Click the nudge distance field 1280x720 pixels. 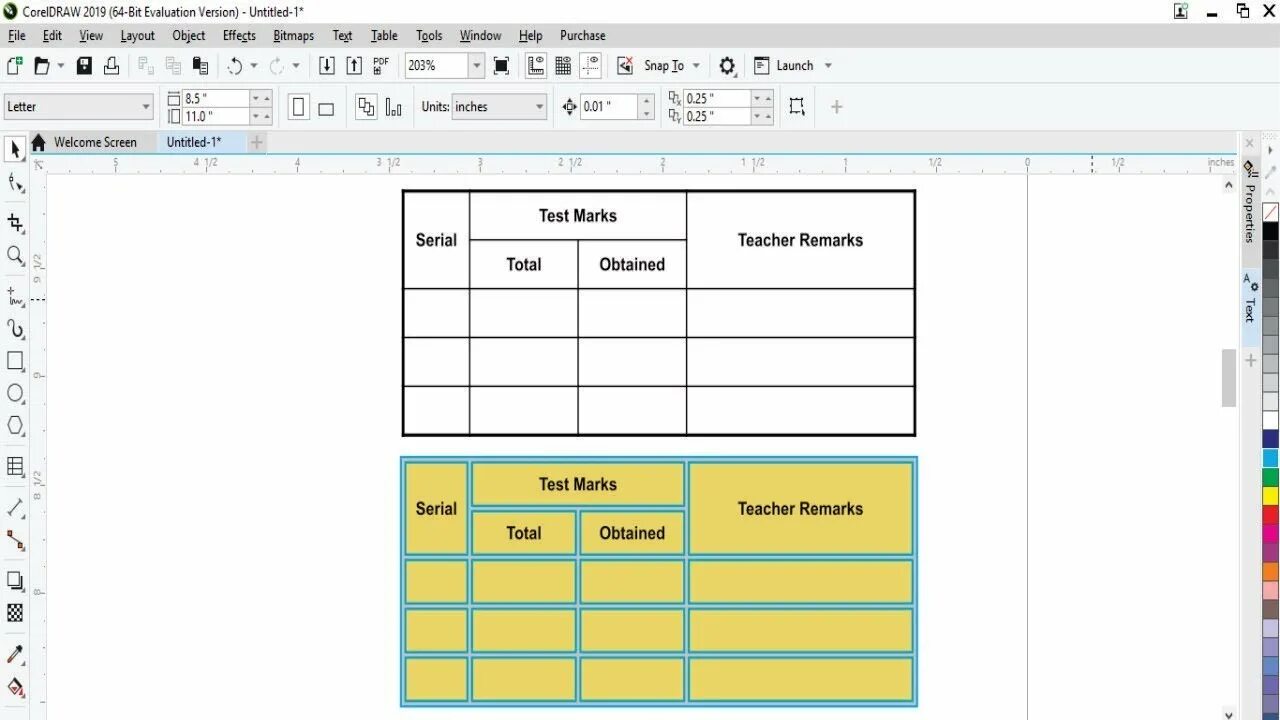pyautogui.click(x=609, y=107)
